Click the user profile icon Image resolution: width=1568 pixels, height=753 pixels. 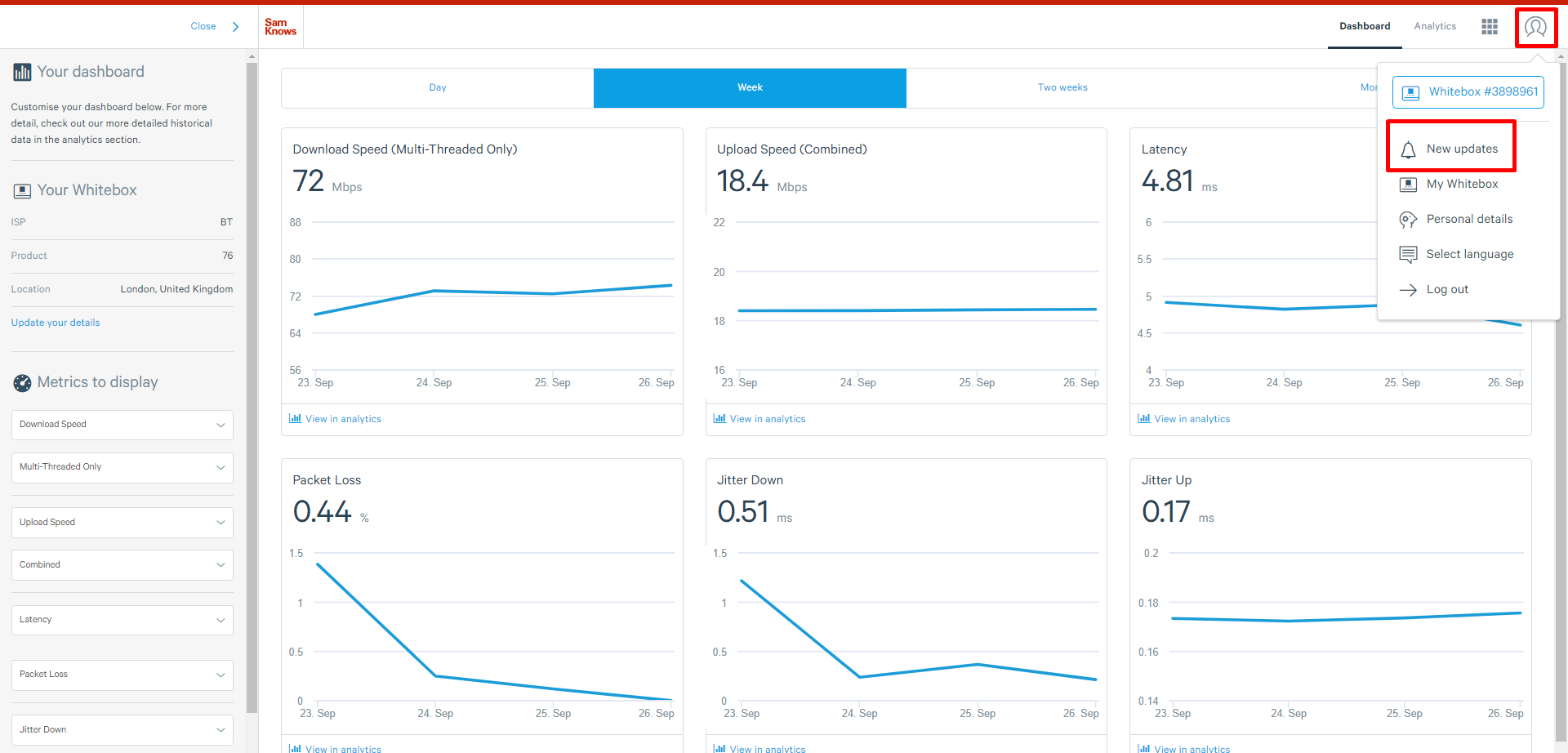tap(1535, 27)
